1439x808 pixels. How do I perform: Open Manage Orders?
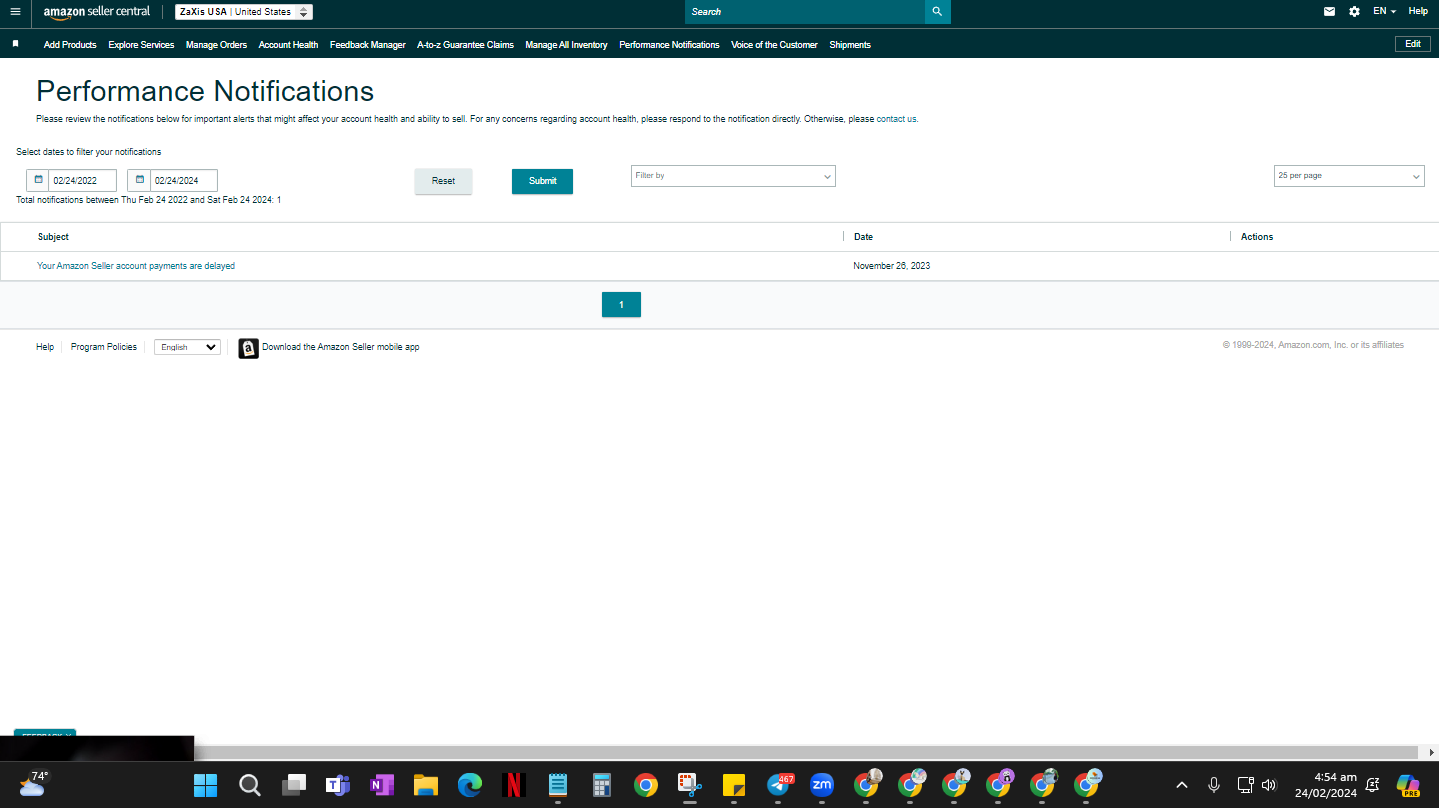216,45
